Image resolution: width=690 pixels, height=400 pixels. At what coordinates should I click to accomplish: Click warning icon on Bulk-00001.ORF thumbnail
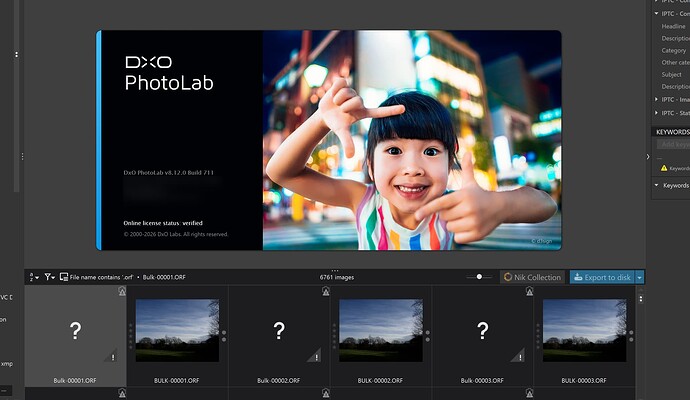113,355
